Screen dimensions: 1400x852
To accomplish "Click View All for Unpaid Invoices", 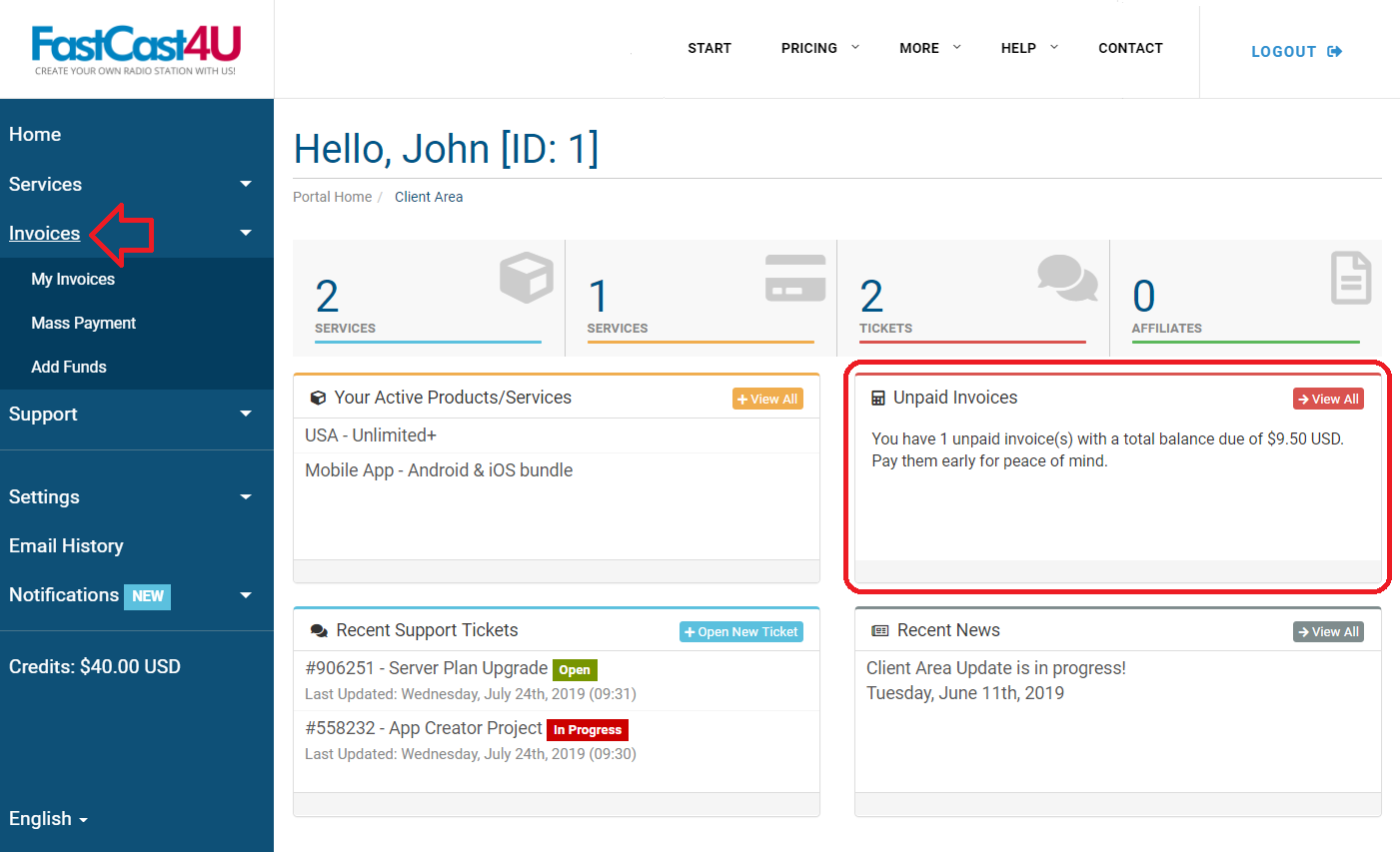I will tap(1328, 399).
